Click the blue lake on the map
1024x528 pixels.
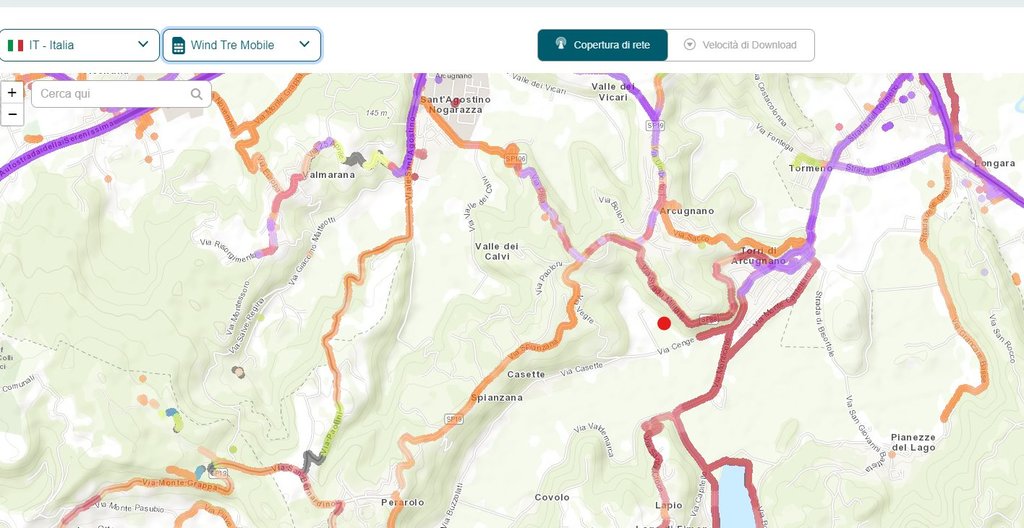[x=734, y=494]
